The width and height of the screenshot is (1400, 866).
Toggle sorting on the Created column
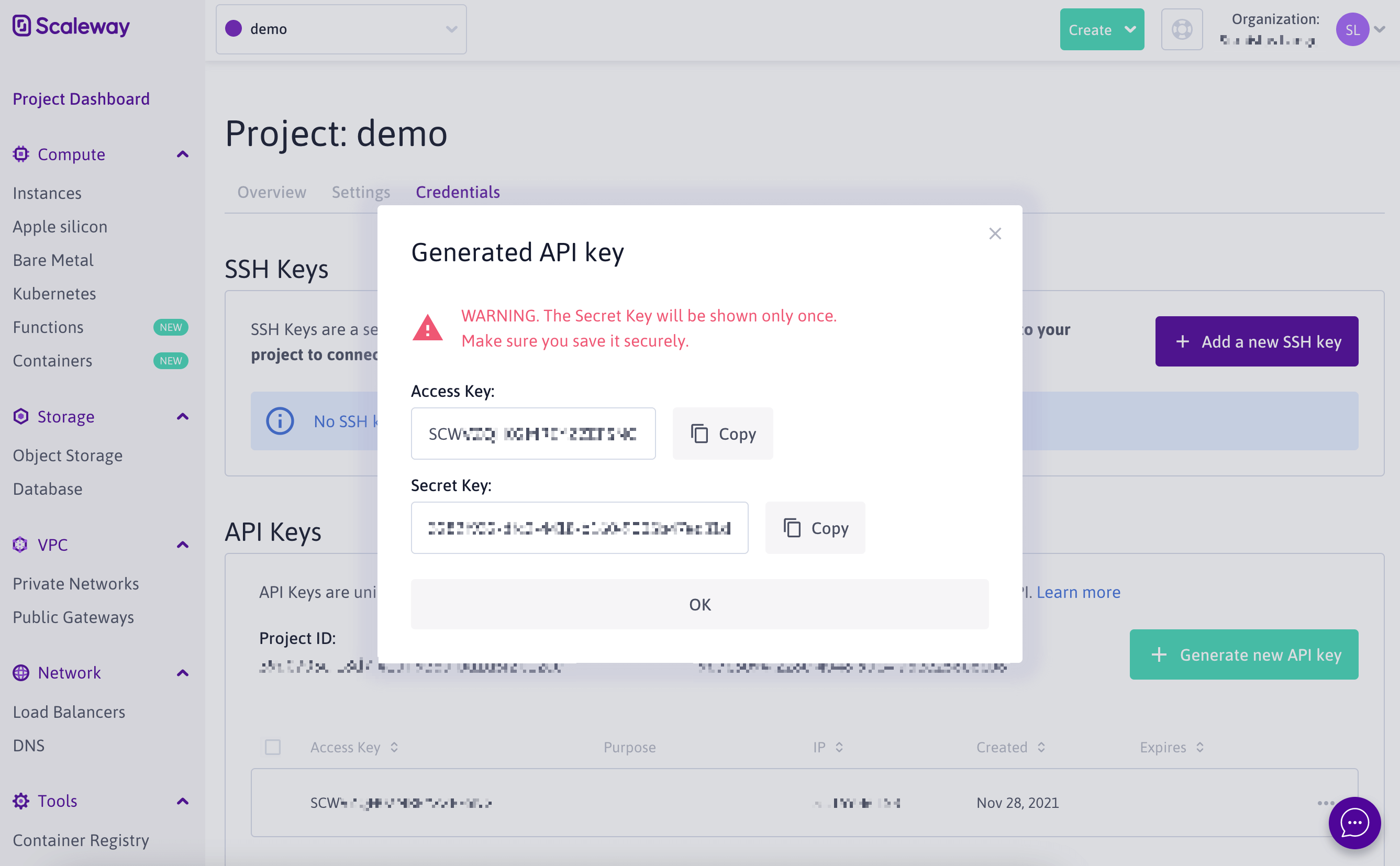(x=1041, y=747)
